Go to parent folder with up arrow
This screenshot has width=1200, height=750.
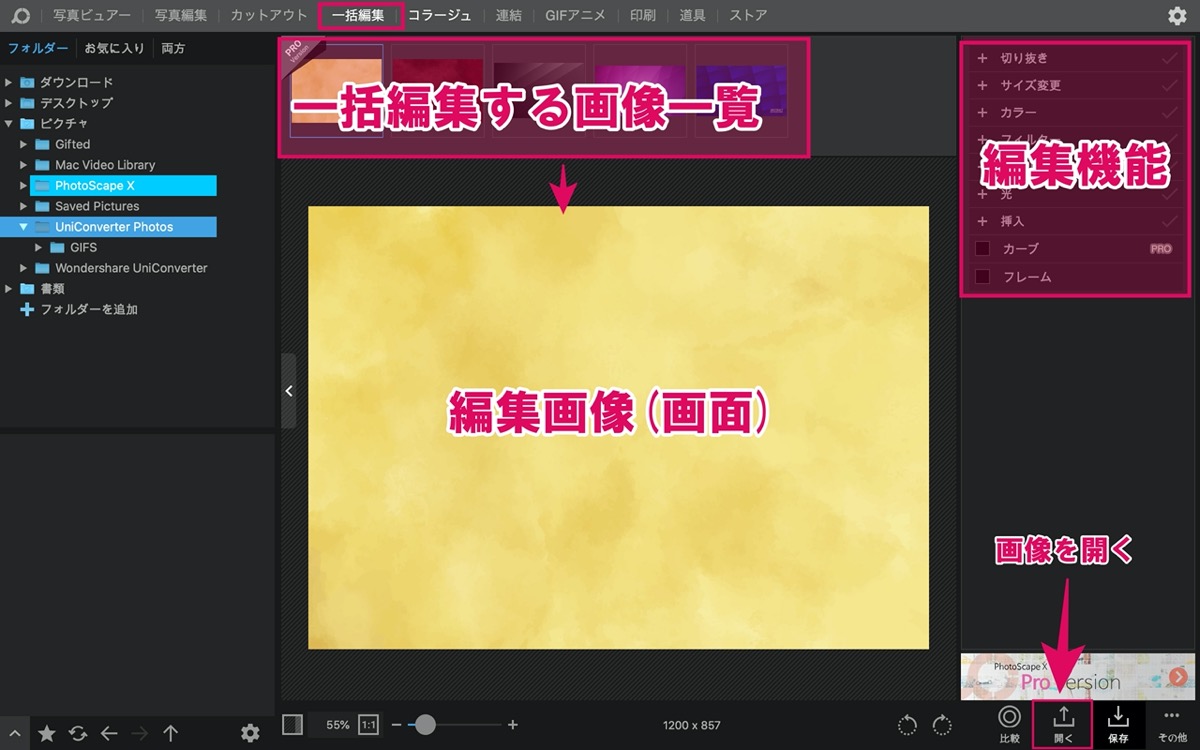(171, 733)
